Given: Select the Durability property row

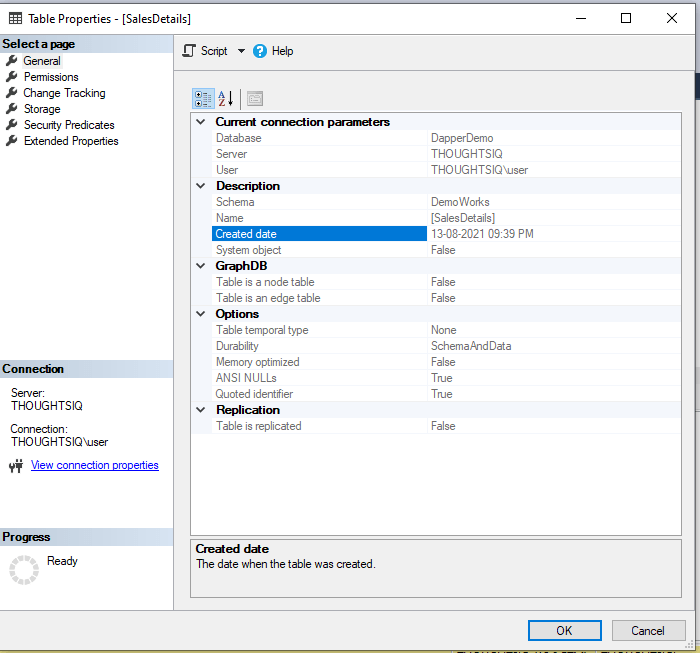Looking at the screenshot, I should pyautogui.click(x=320, y=346).
